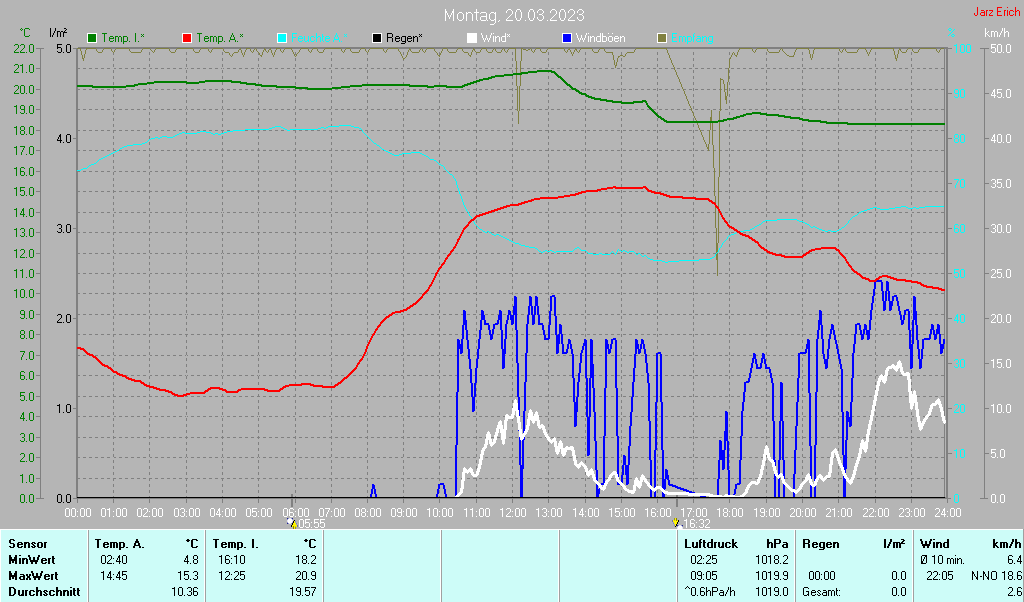Click the '24:00' time axis label

coord(948,513)
